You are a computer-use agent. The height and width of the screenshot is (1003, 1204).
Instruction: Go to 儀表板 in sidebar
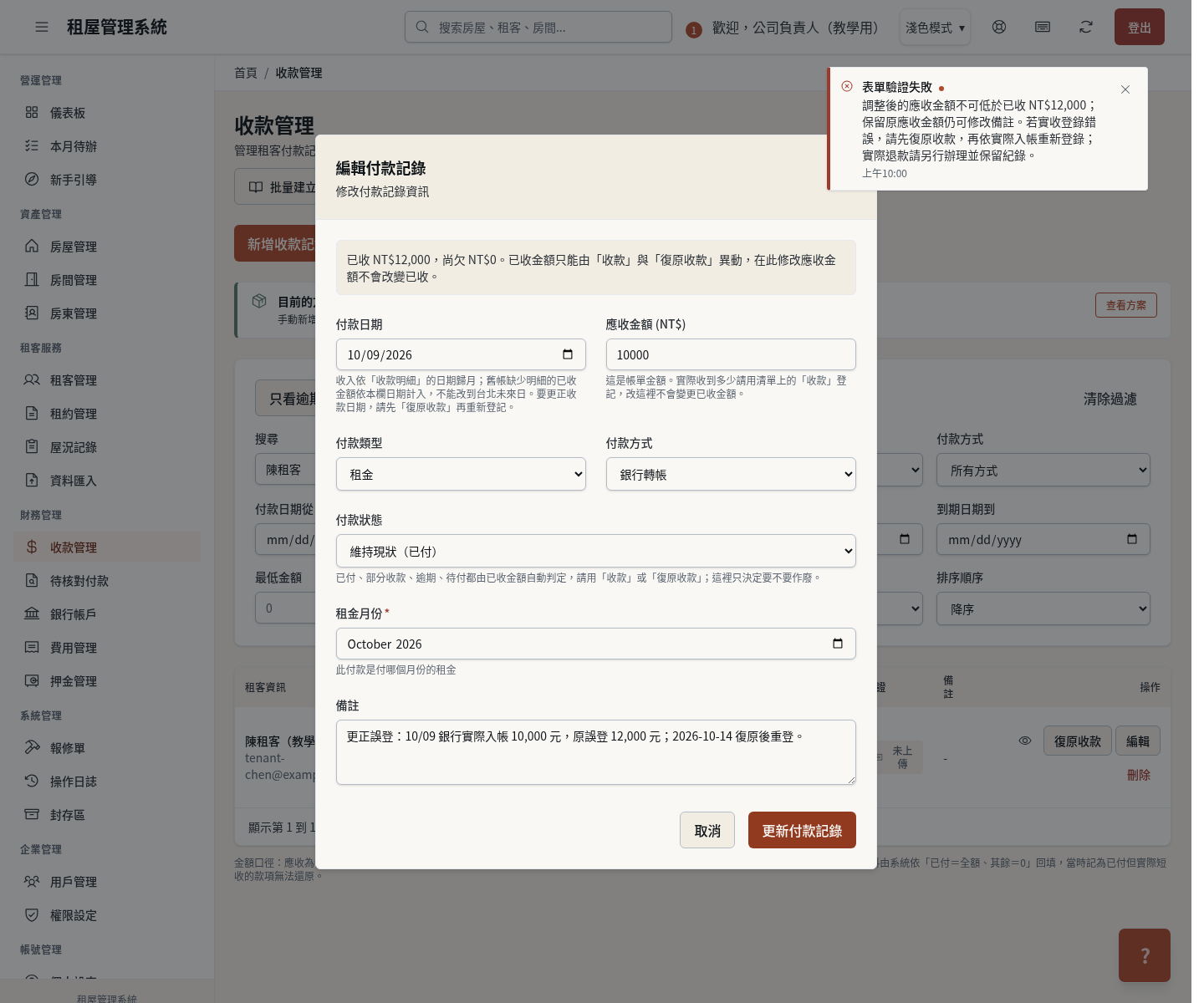tap(107, 113)
